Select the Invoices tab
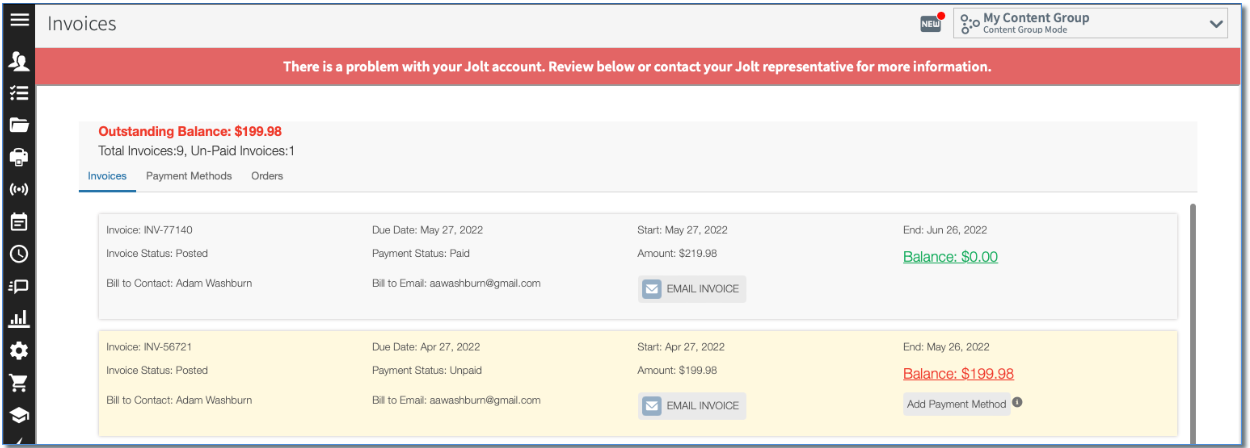 pyautogui.click(x=107, y=176)
